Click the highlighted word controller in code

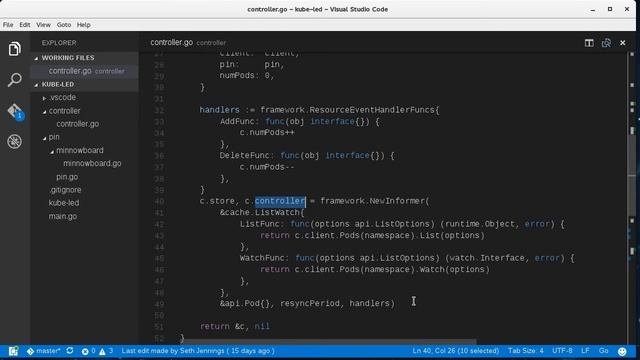(280, 201)
